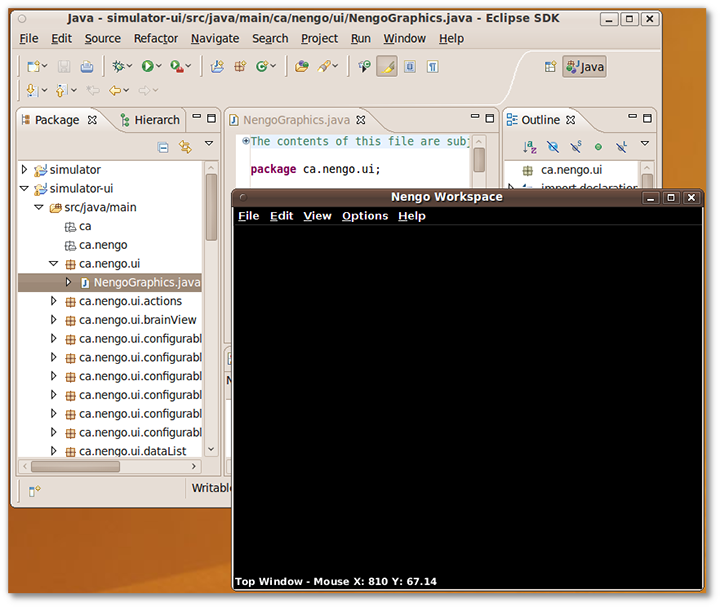Select the Java perspective button
Image resolution: width=720 pixels, height=607 pixels.
(585, 67)
